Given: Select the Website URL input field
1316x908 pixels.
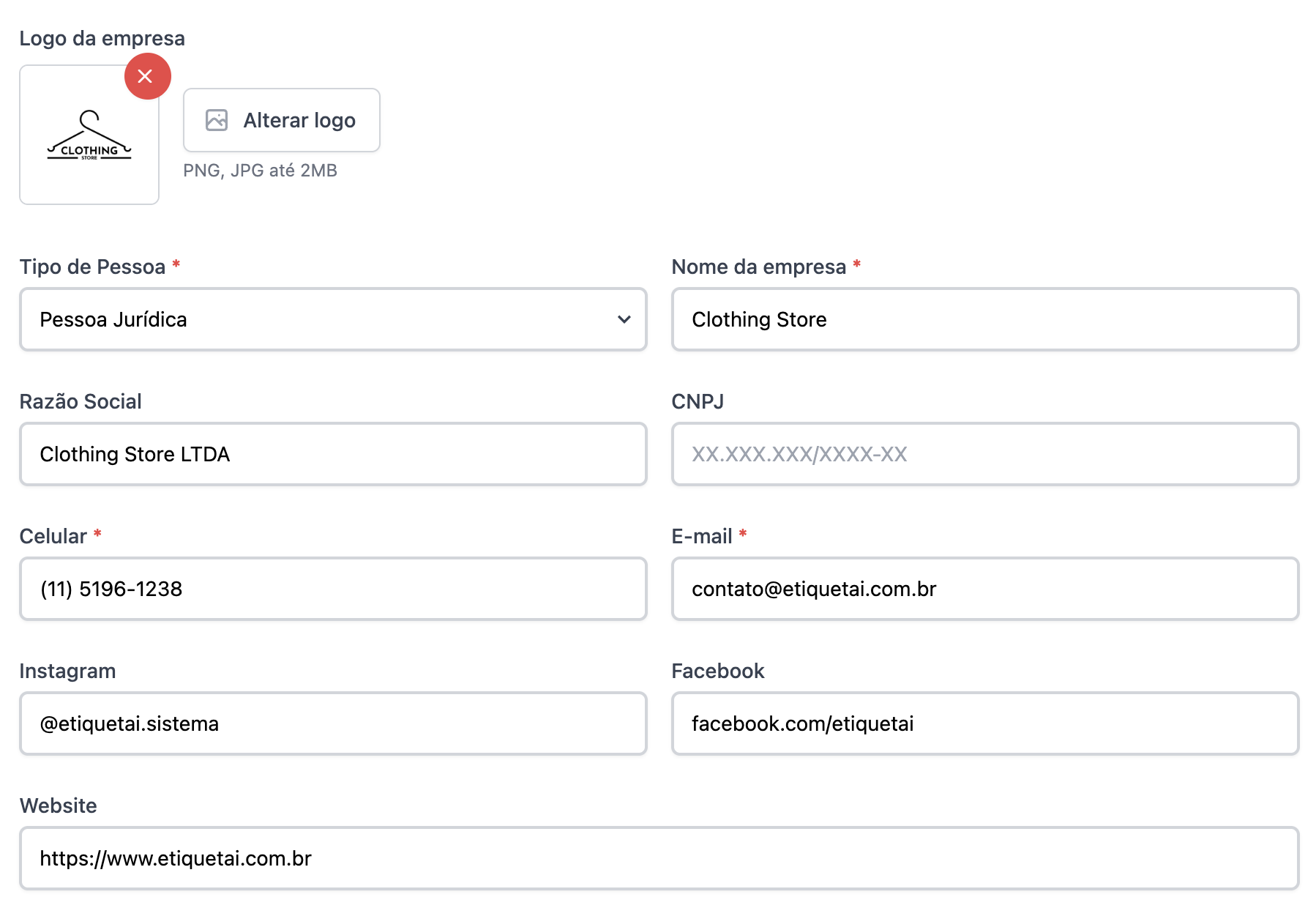Looking at the screenshot, I should point(659,858).
